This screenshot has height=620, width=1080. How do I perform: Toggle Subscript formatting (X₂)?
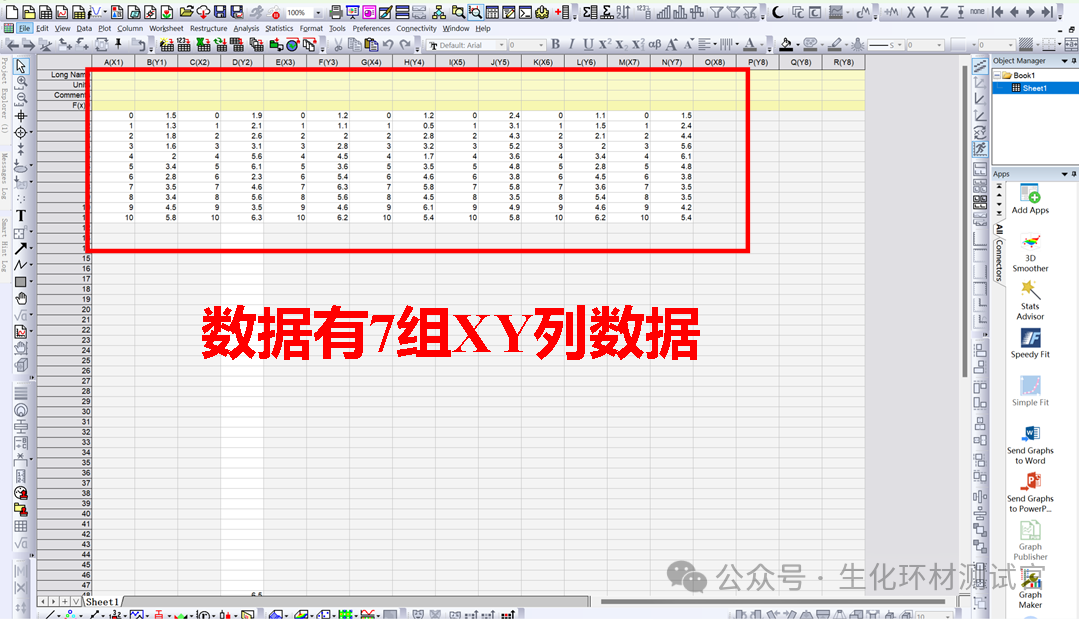(x=621, y=45)
